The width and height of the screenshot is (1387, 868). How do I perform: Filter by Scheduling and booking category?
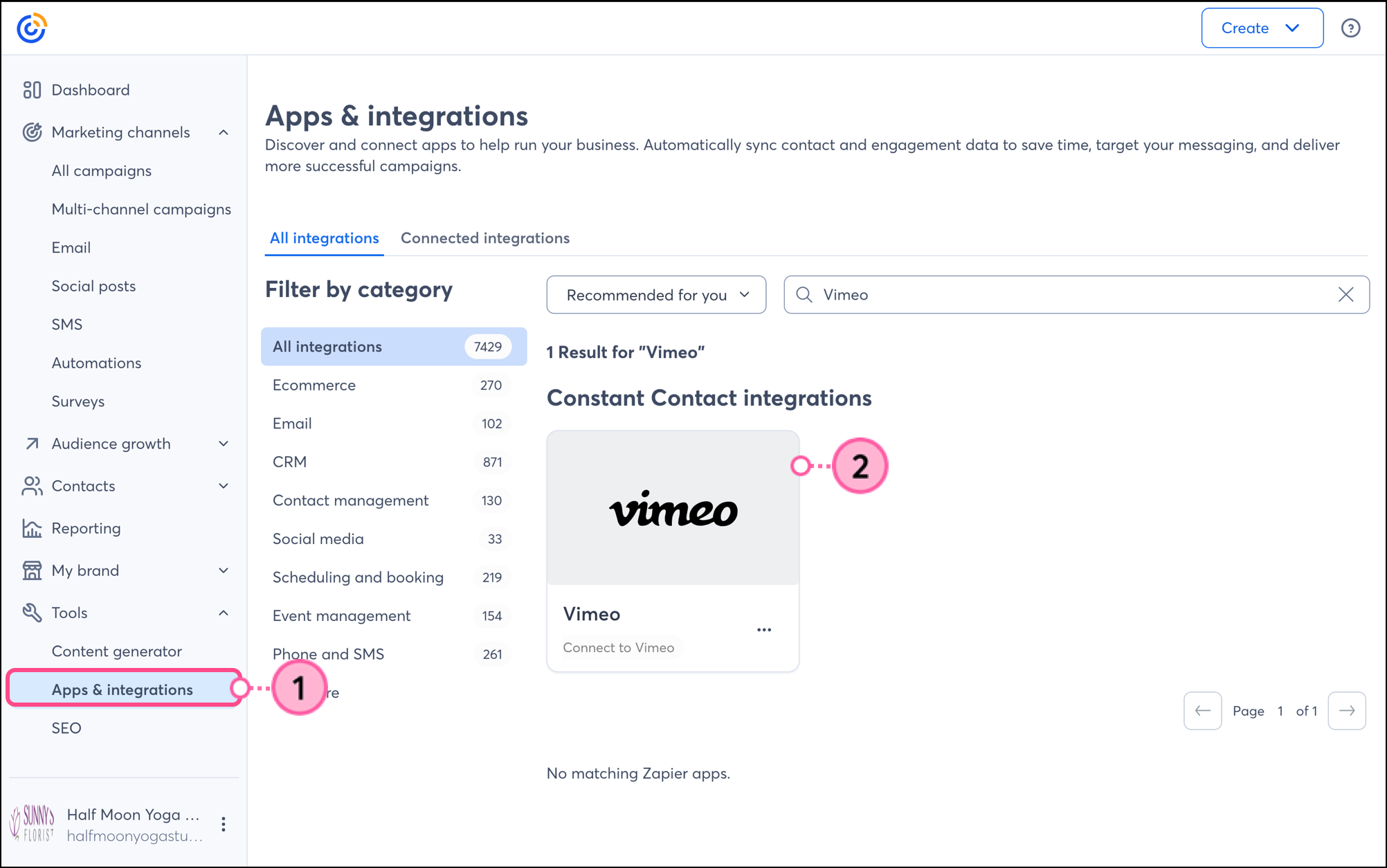(394, 577)
